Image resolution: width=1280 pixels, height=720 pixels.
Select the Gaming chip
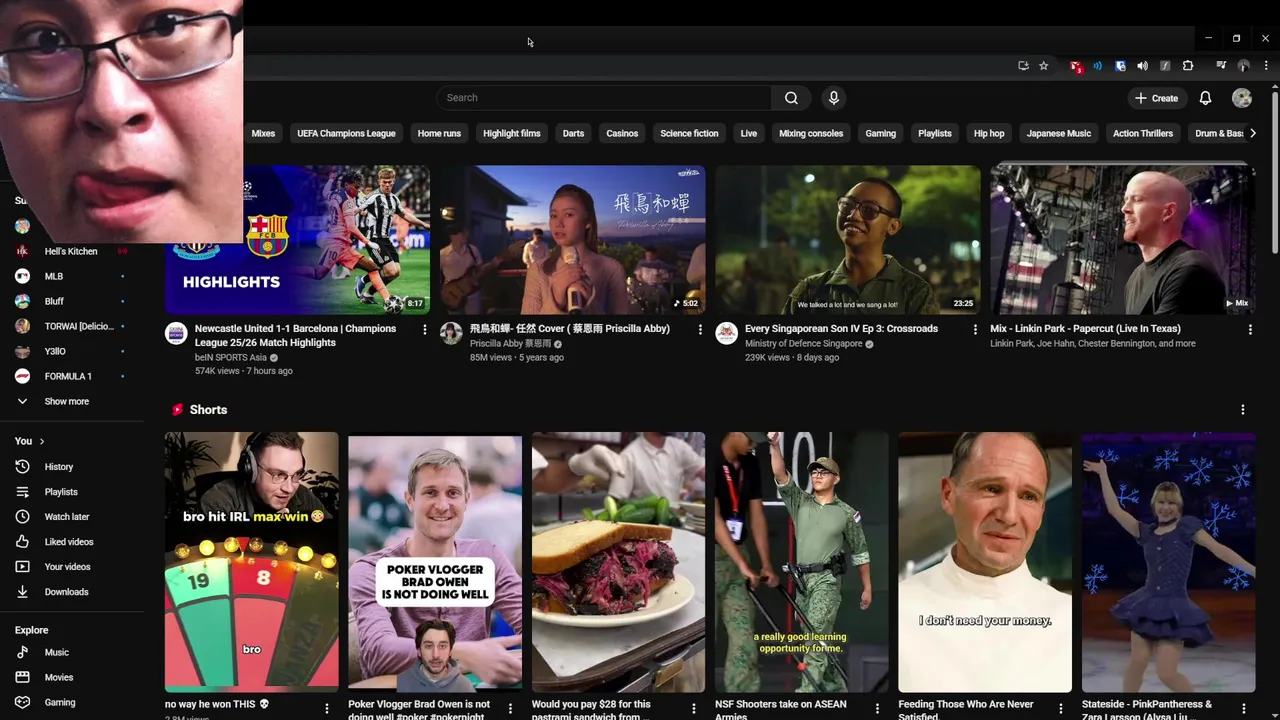point(880,133)
